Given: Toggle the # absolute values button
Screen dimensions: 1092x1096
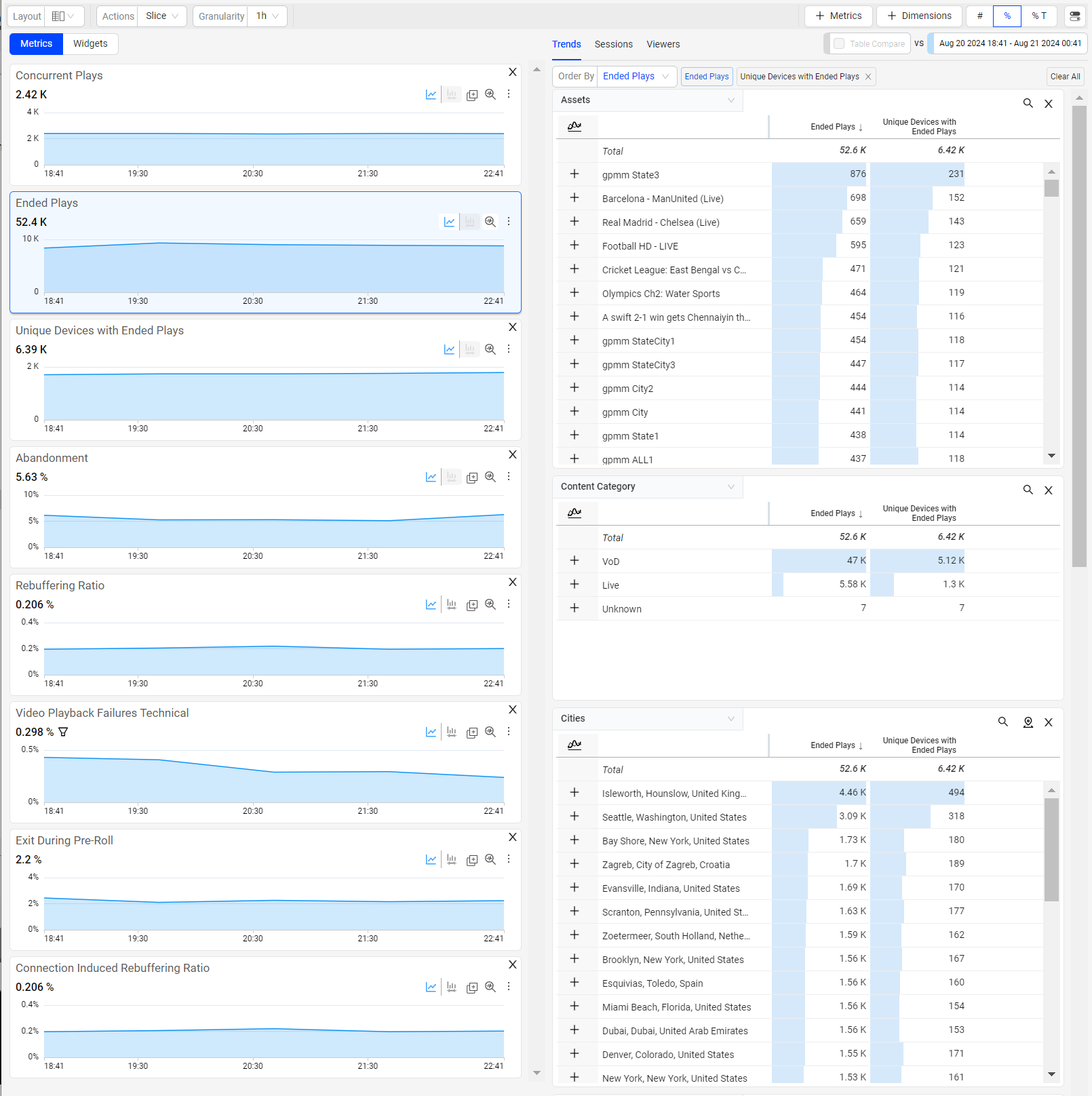Looking at the screenshot, I should tap(979, 16).
